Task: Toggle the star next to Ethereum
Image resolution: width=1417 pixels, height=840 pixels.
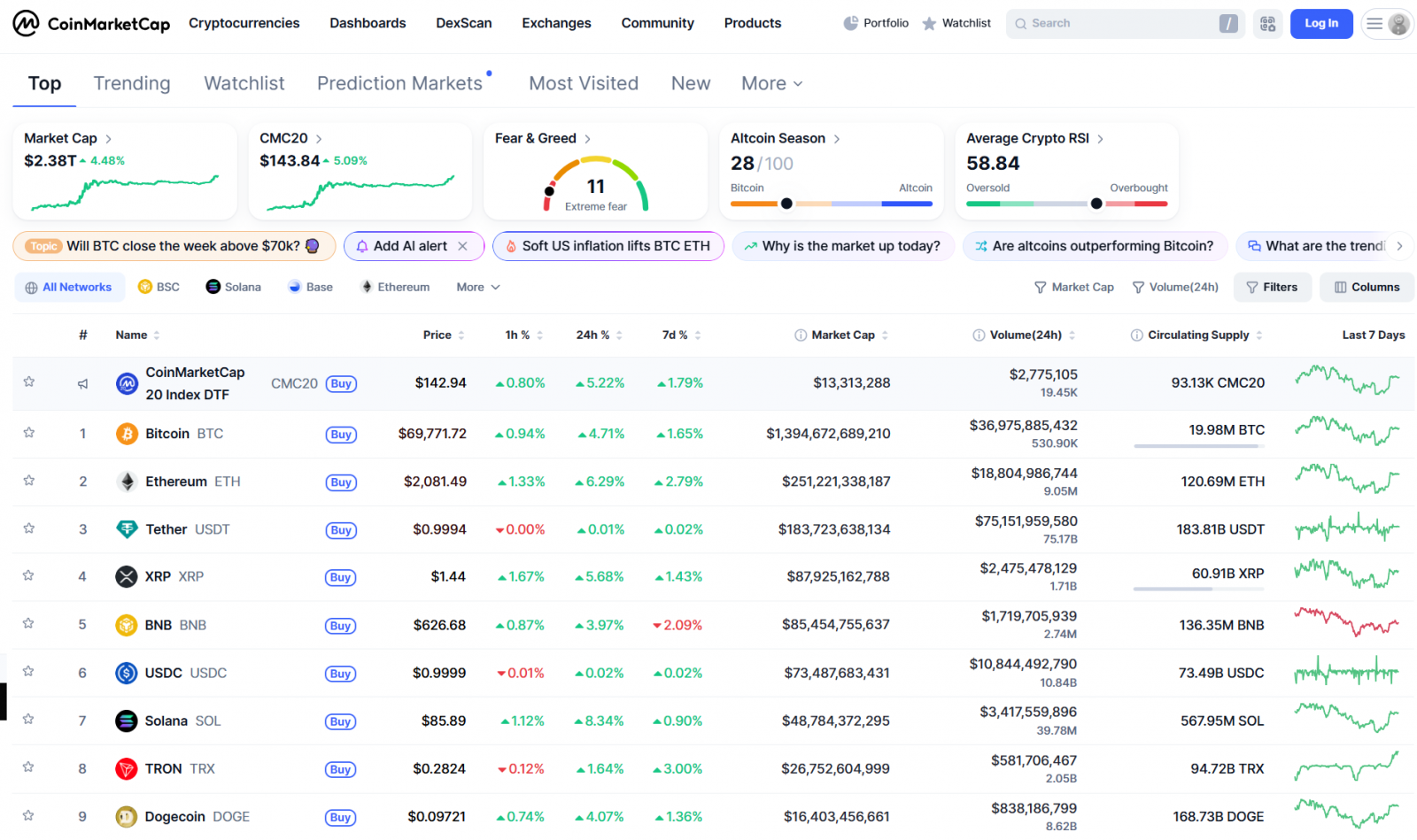Action: point(28,482)
